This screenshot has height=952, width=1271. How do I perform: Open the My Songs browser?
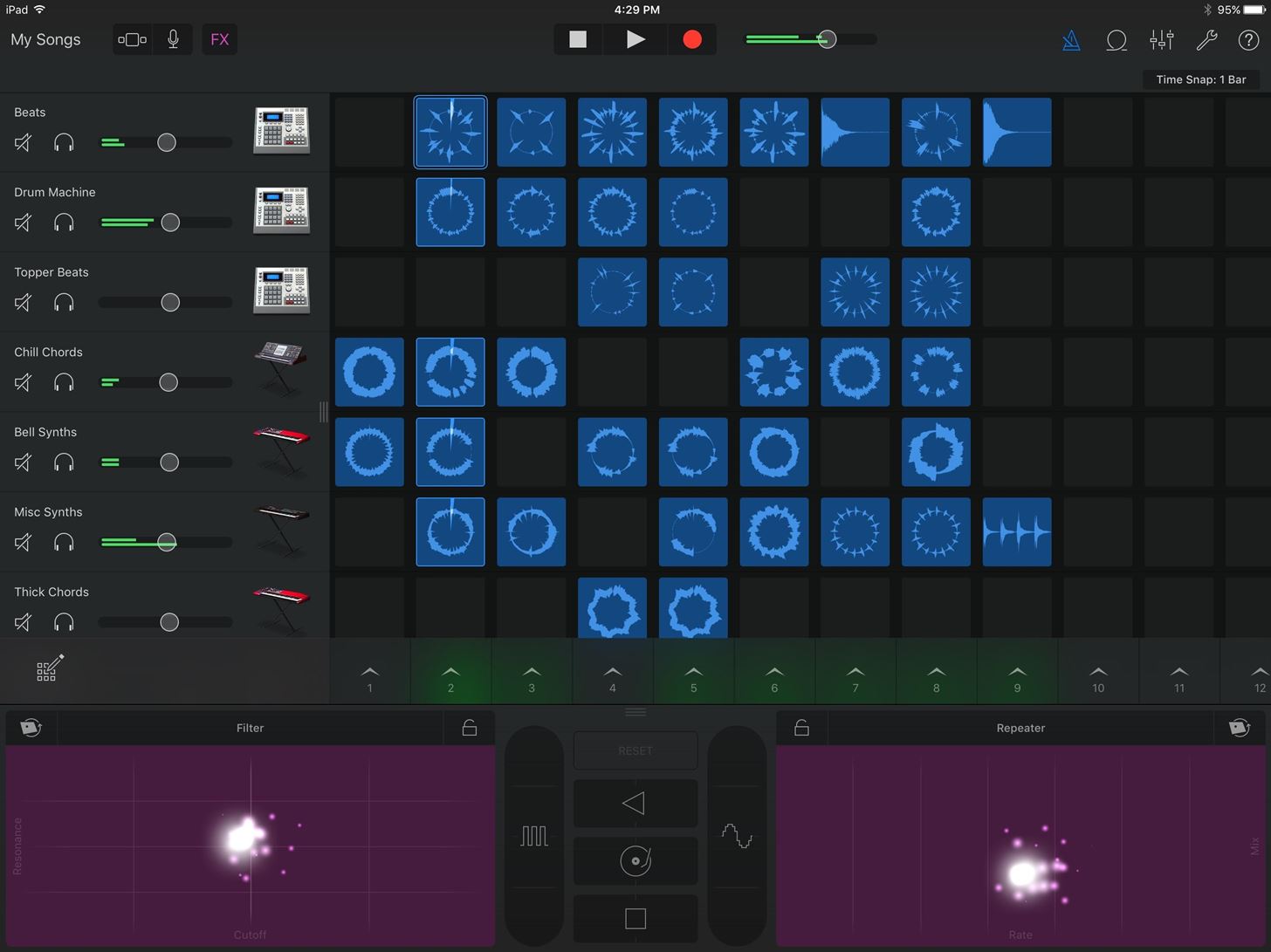[x=45, y=39]
